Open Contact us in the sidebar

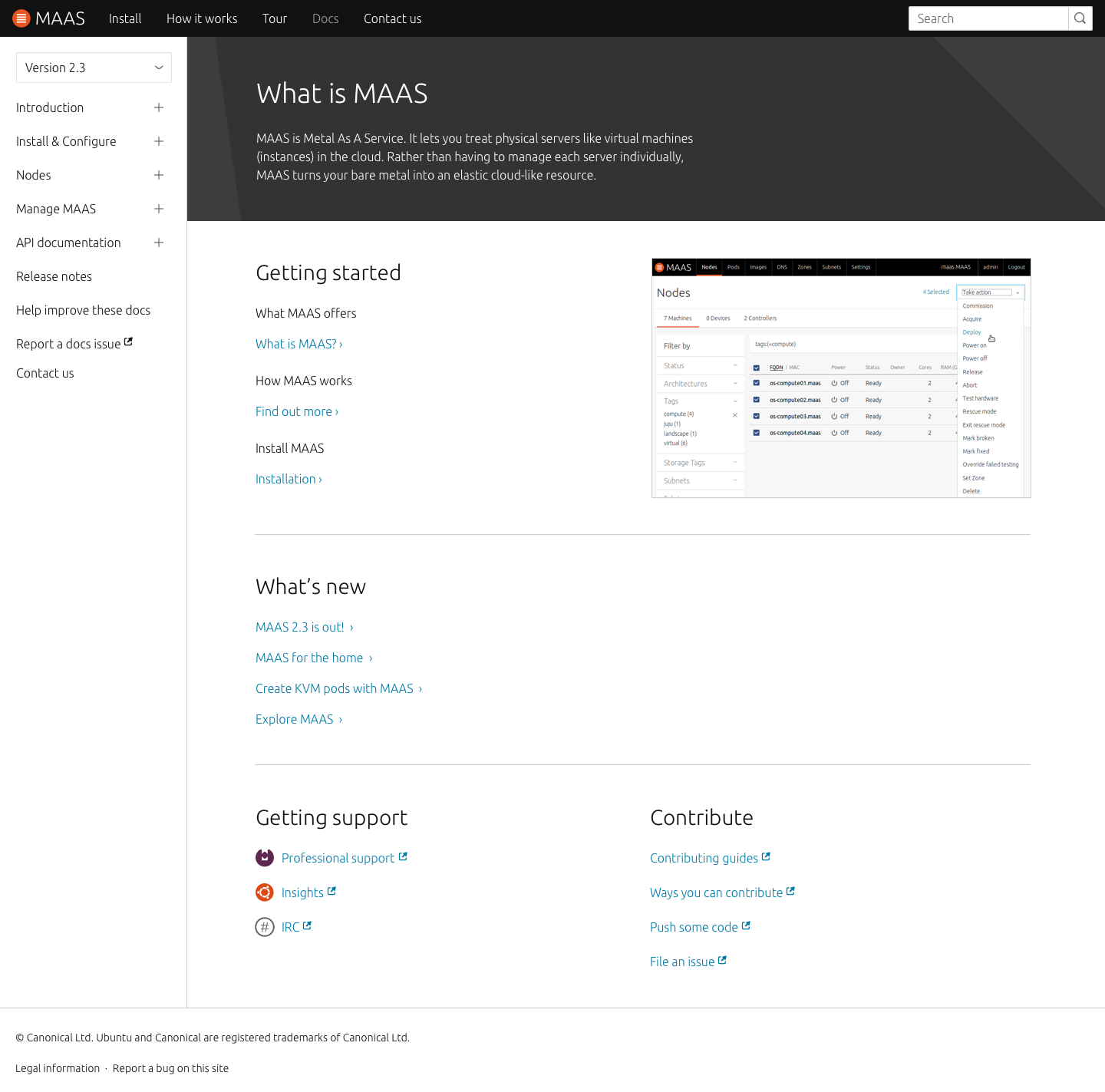pyautogui.click(x=45, y=373)
